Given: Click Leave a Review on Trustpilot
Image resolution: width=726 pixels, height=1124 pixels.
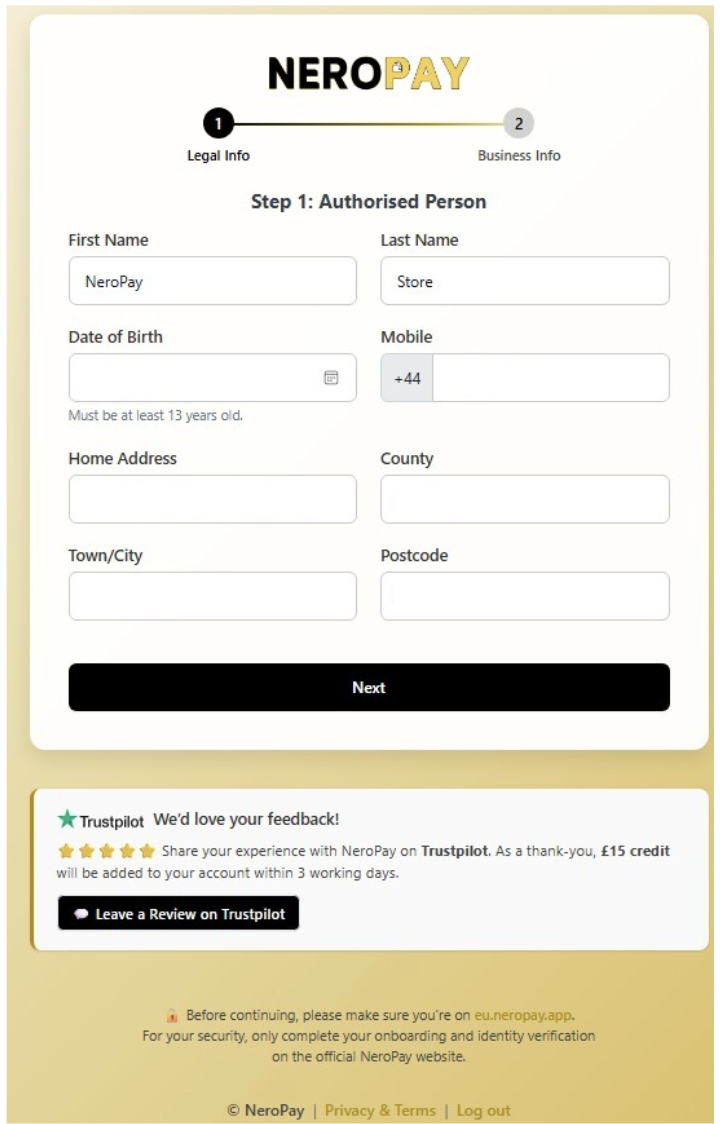Looking at the screenshot, I should 179,914.
